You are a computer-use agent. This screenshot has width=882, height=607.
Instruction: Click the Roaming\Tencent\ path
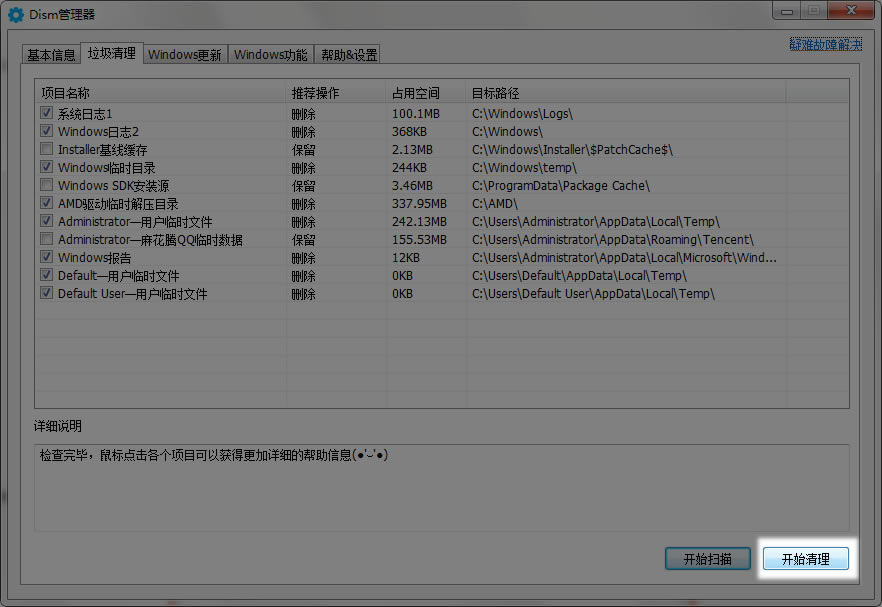[613, 240]
